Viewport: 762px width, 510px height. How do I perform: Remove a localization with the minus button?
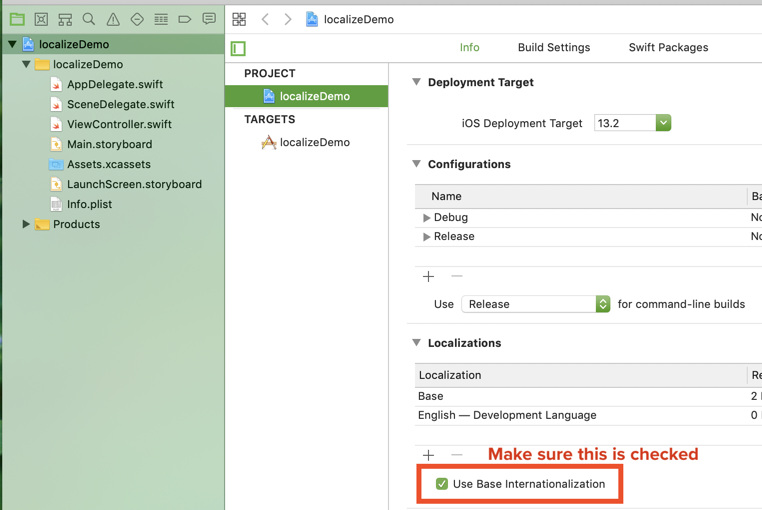click(x=457, y=455)
